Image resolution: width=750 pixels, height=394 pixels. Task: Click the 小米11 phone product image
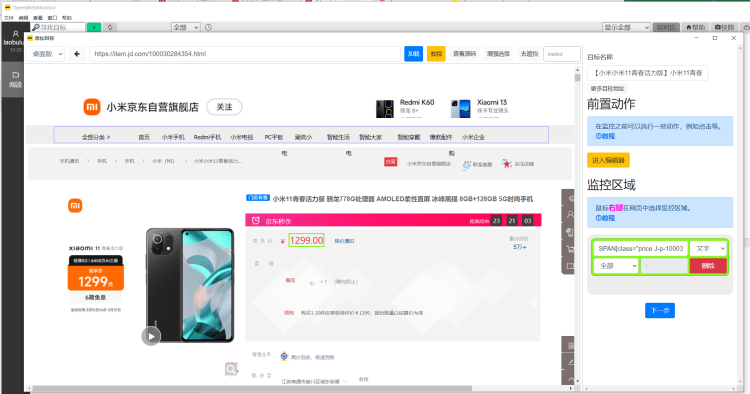pyautogui.click(x=190, y=285)
